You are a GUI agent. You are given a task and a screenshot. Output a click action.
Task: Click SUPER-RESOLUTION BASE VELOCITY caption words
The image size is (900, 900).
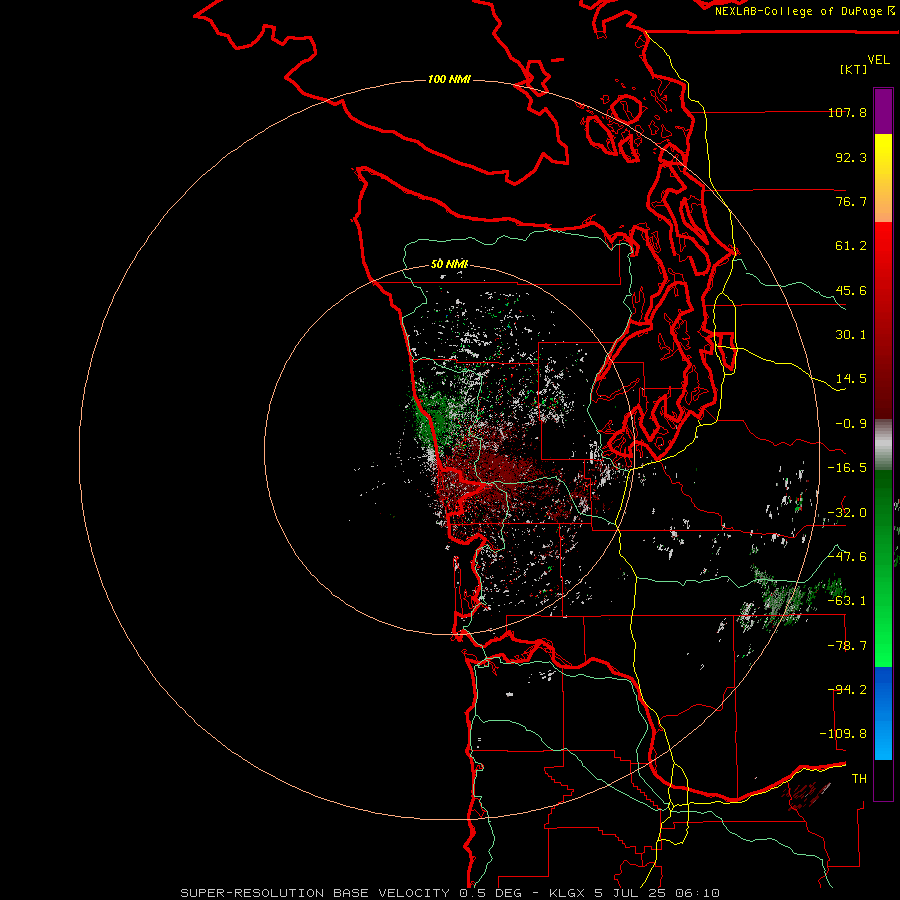pyautogui.click(x=315, y=893)
